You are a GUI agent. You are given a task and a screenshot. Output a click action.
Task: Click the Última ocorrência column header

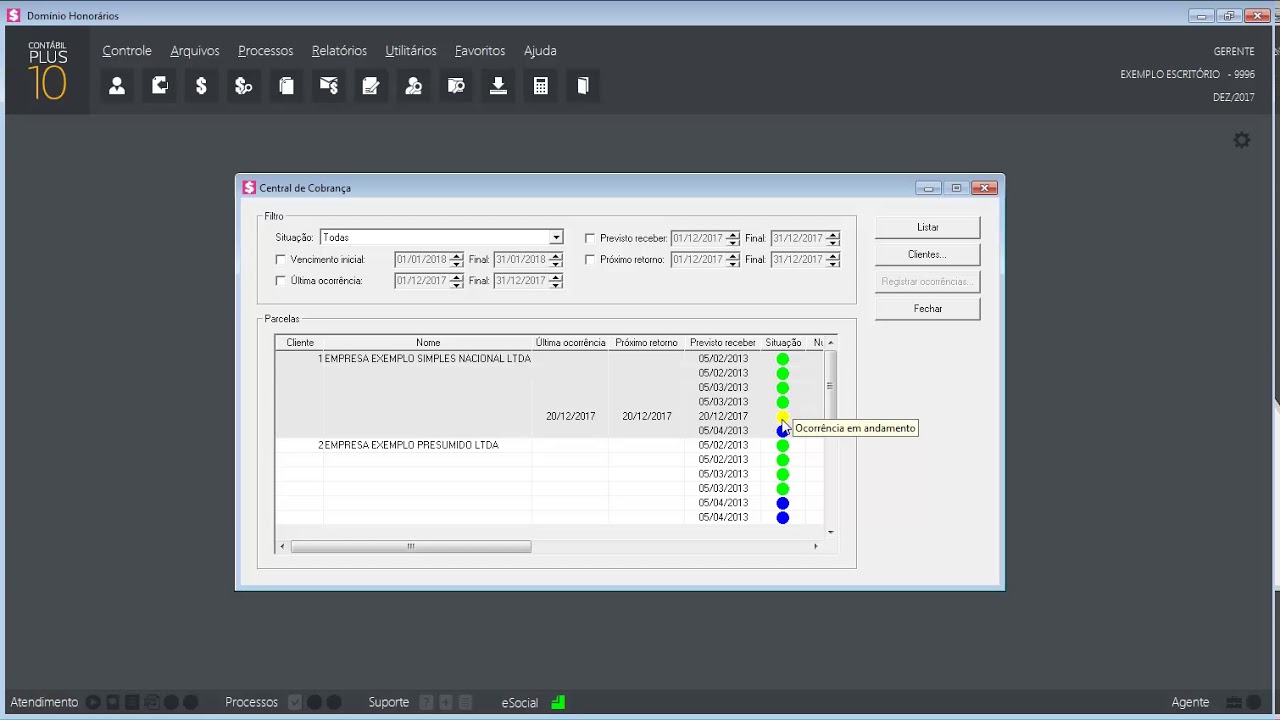570,343
